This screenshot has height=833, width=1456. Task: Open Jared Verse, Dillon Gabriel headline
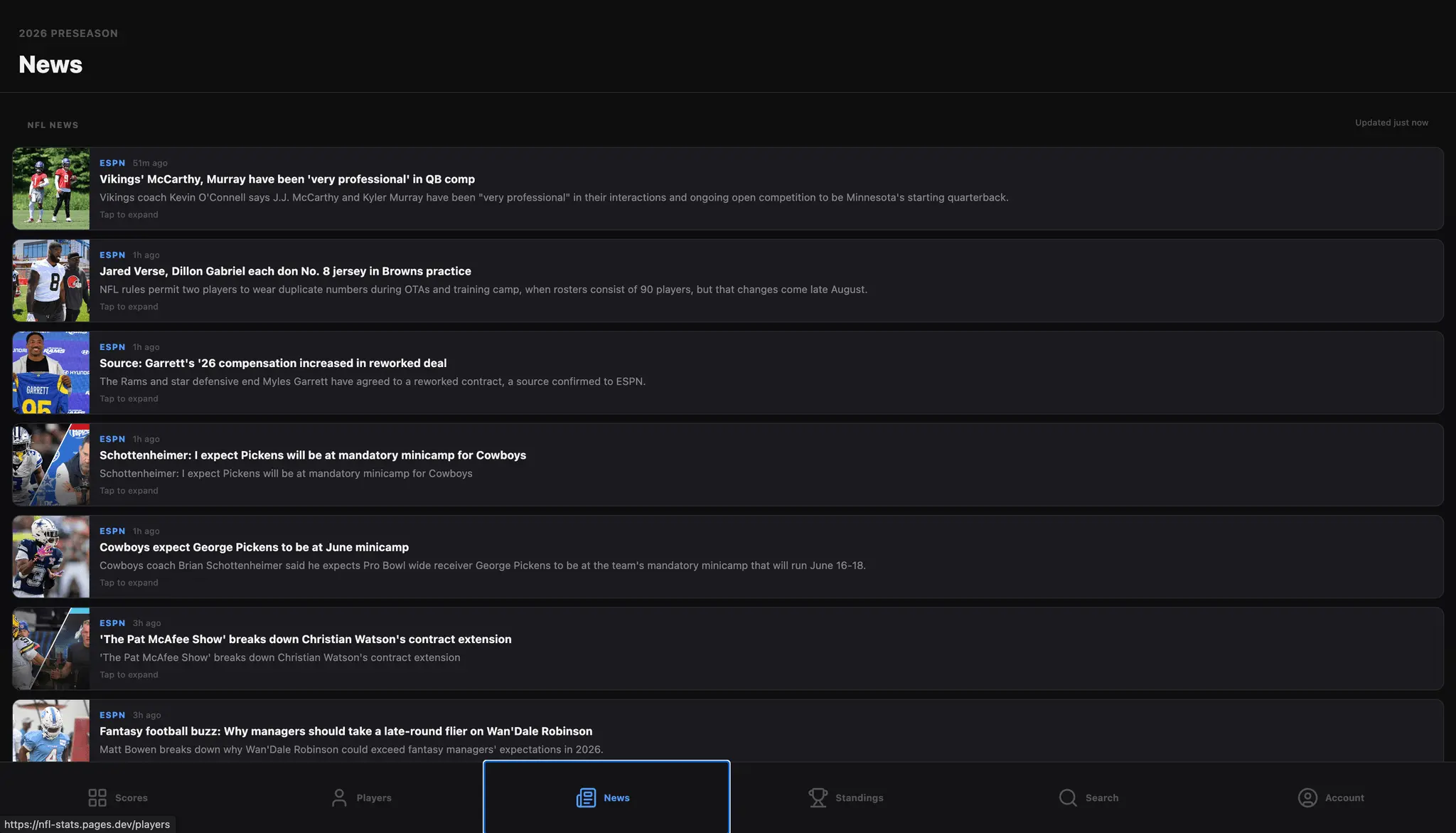[x=285, y=271]
